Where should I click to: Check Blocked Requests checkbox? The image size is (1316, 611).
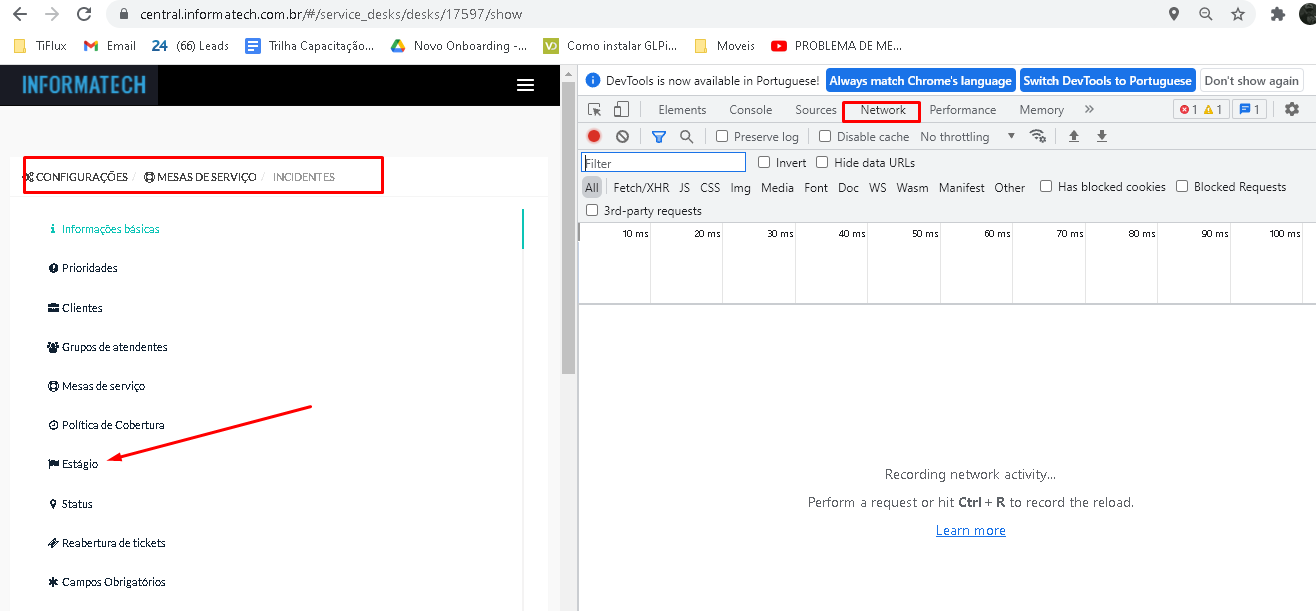[x=1182, y=186]
